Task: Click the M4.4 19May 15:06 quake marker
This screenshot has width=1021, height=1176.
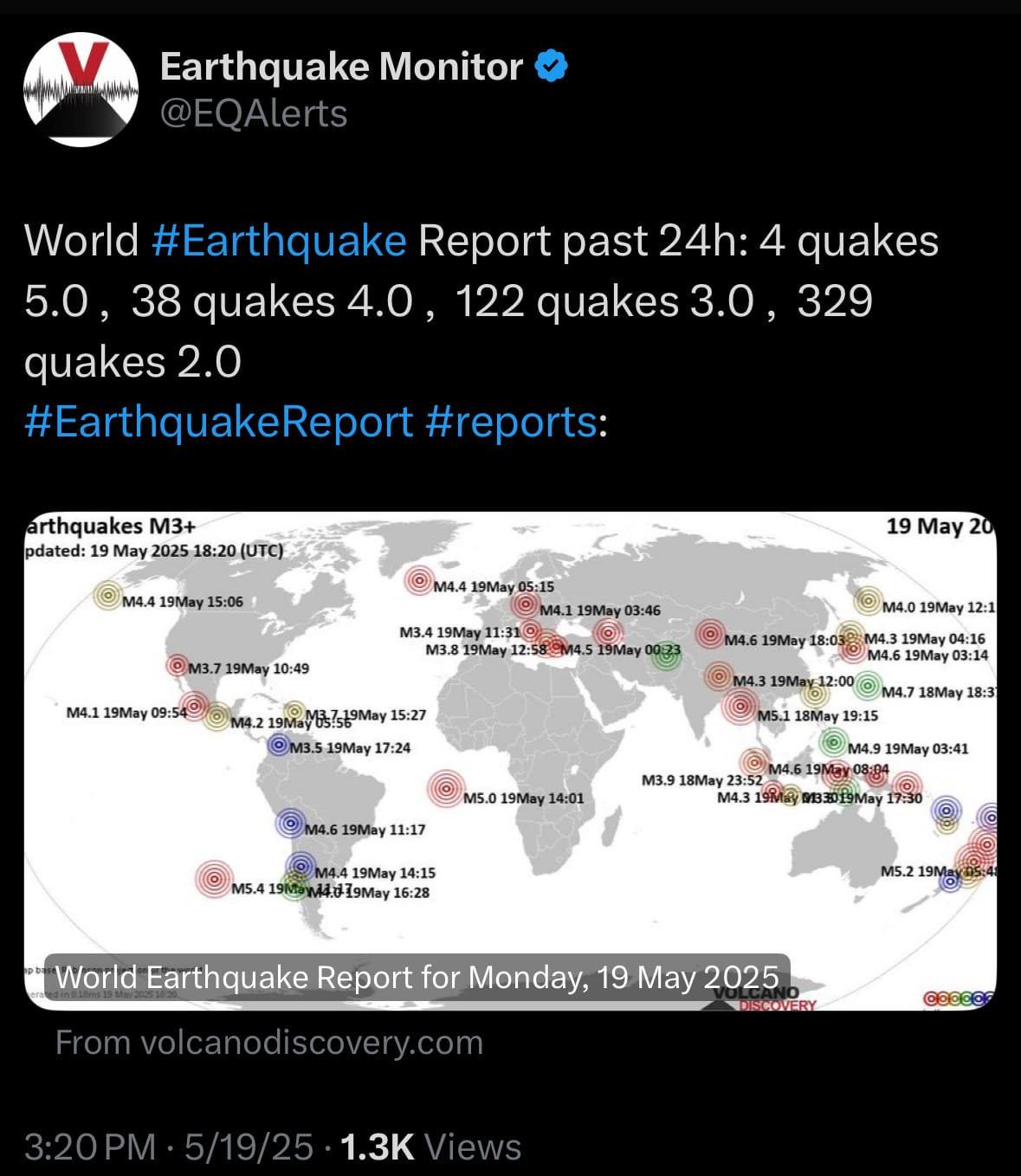Action: coord(108,595)
